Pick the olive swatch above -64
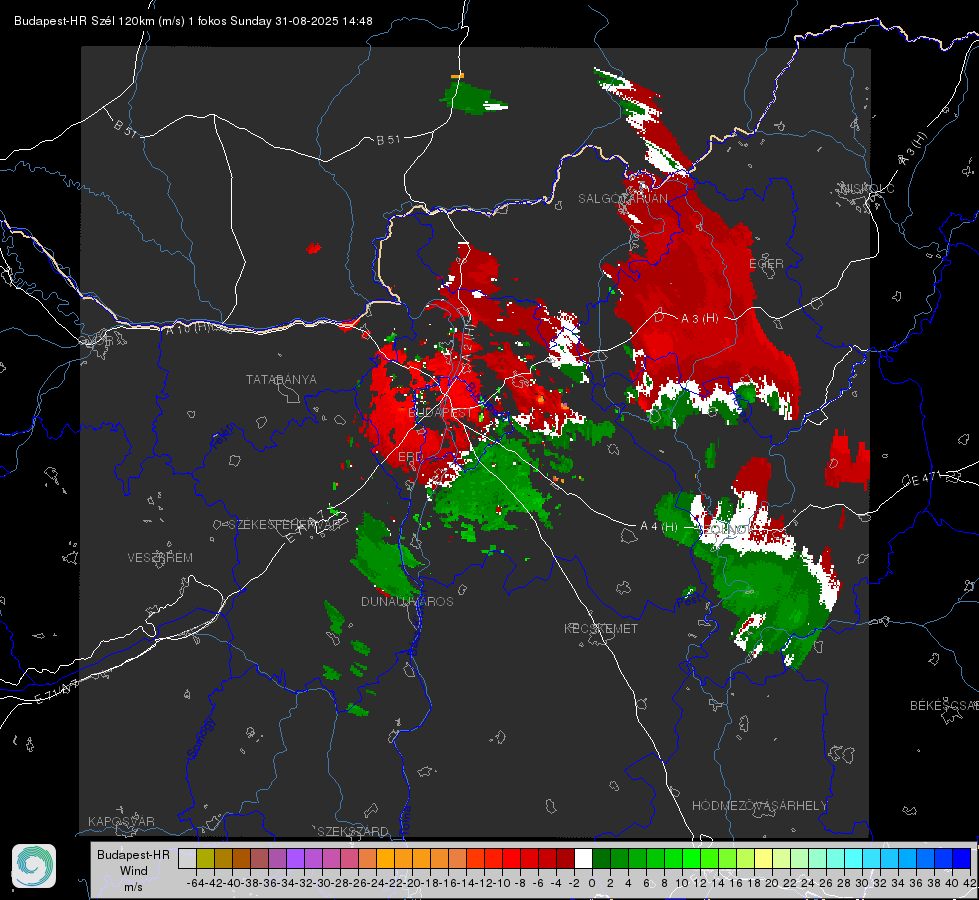The width and height of the screenshot is (979, 900). pyautogui.click(x=205, y=858)
